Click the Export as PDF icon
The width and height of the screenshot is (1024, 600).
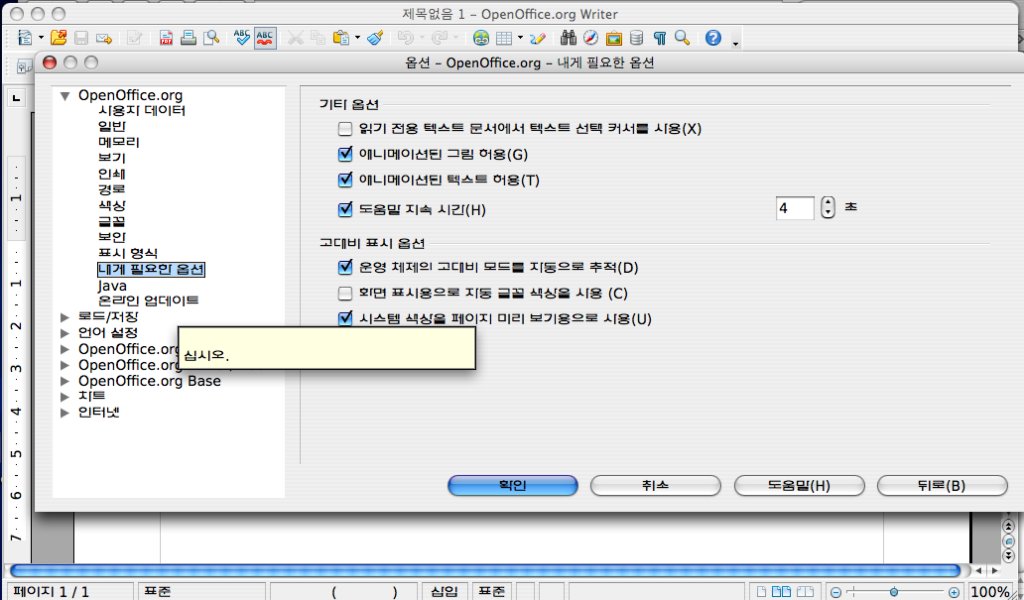coord(167,38)
